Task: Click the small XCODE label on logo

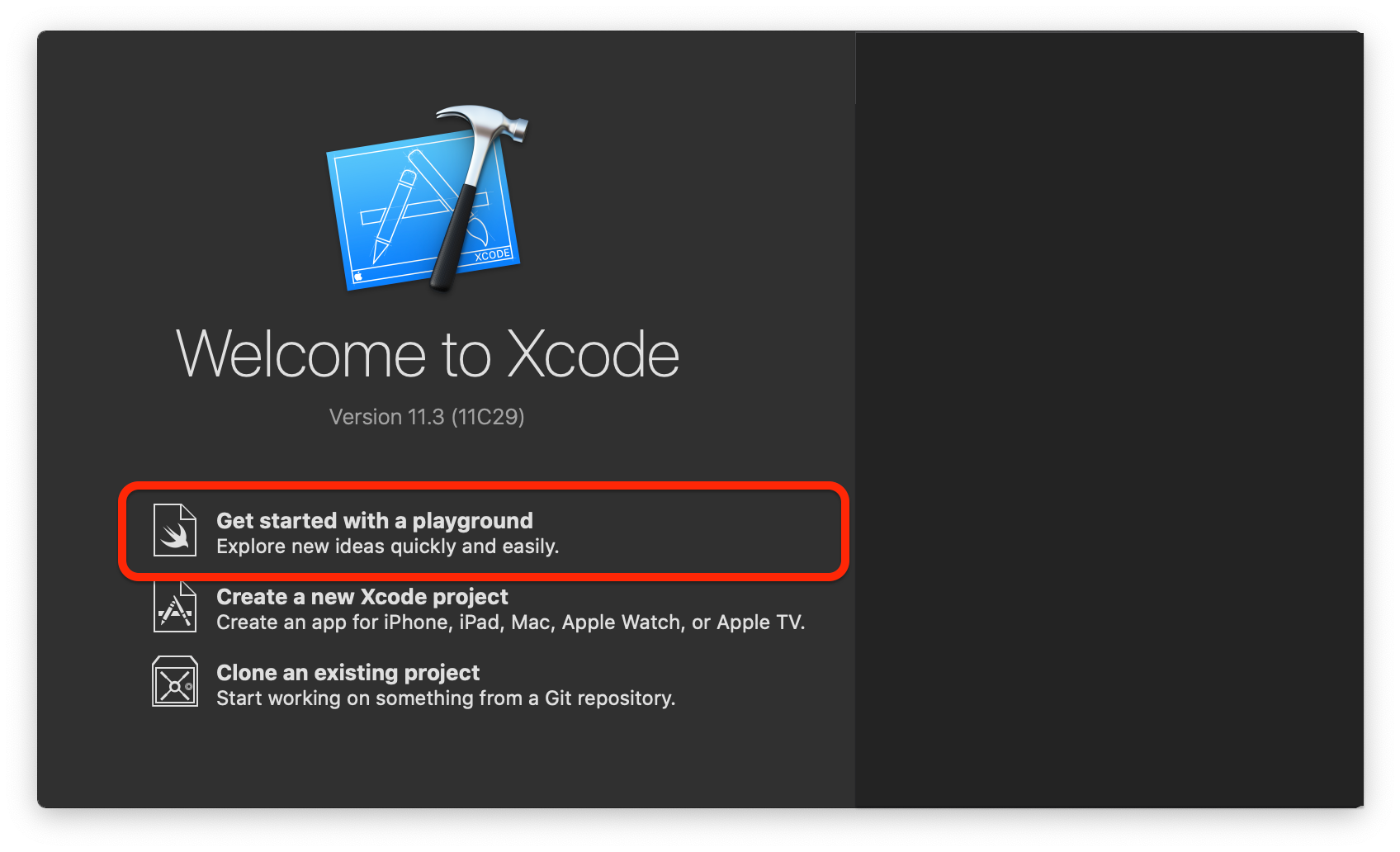Action: 493,254
